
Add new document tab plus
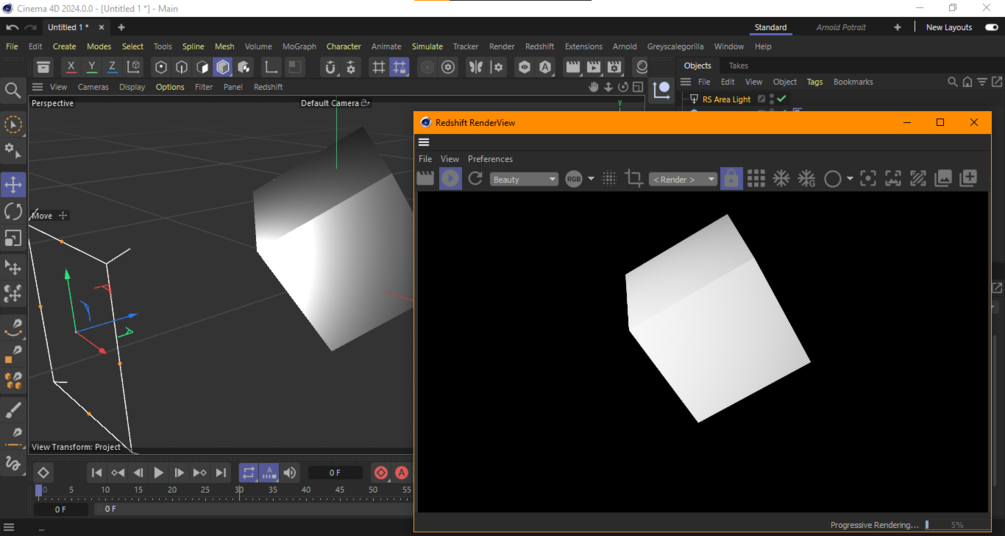[121, 28]
